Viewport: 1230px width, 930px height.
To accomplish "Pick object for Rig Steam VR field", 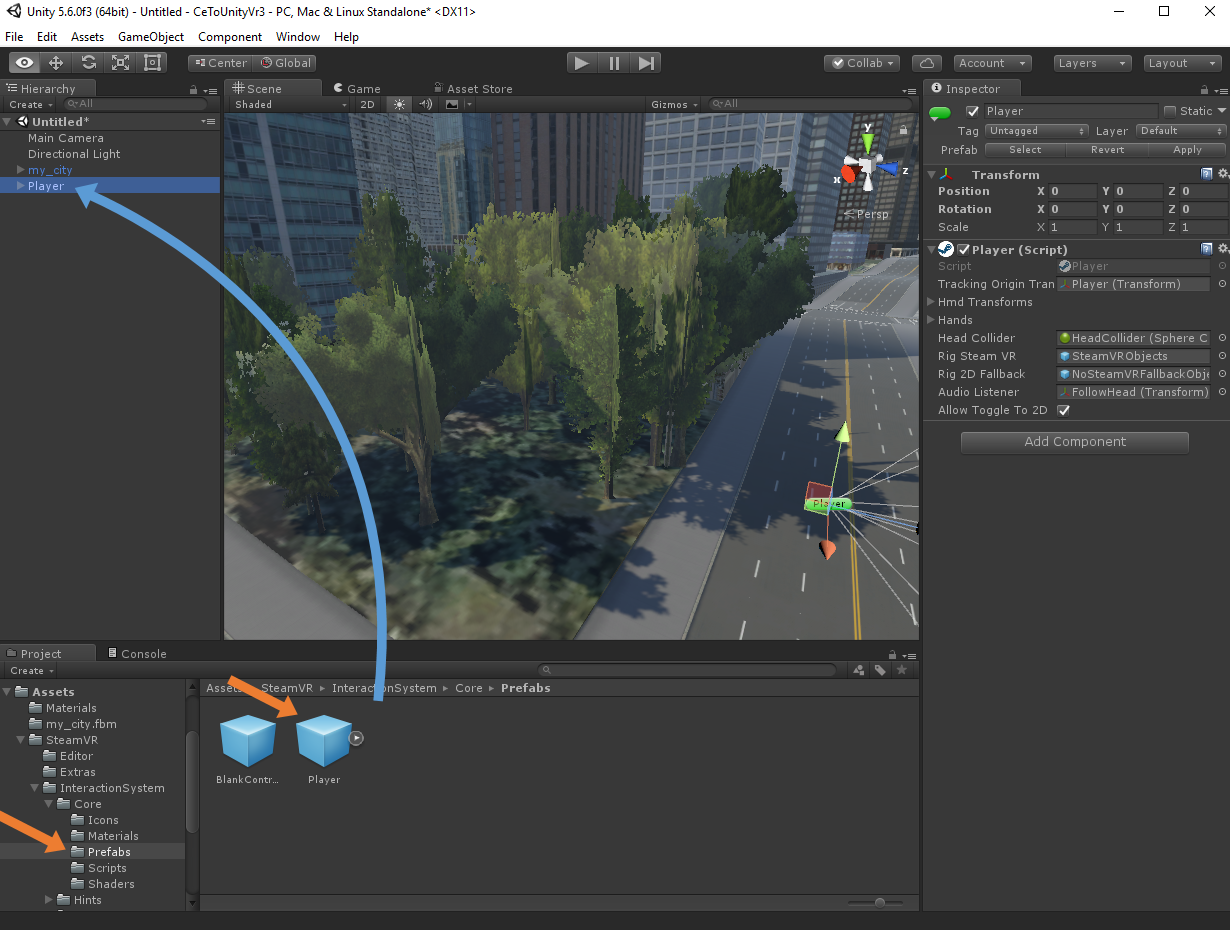I will 1222,356.
